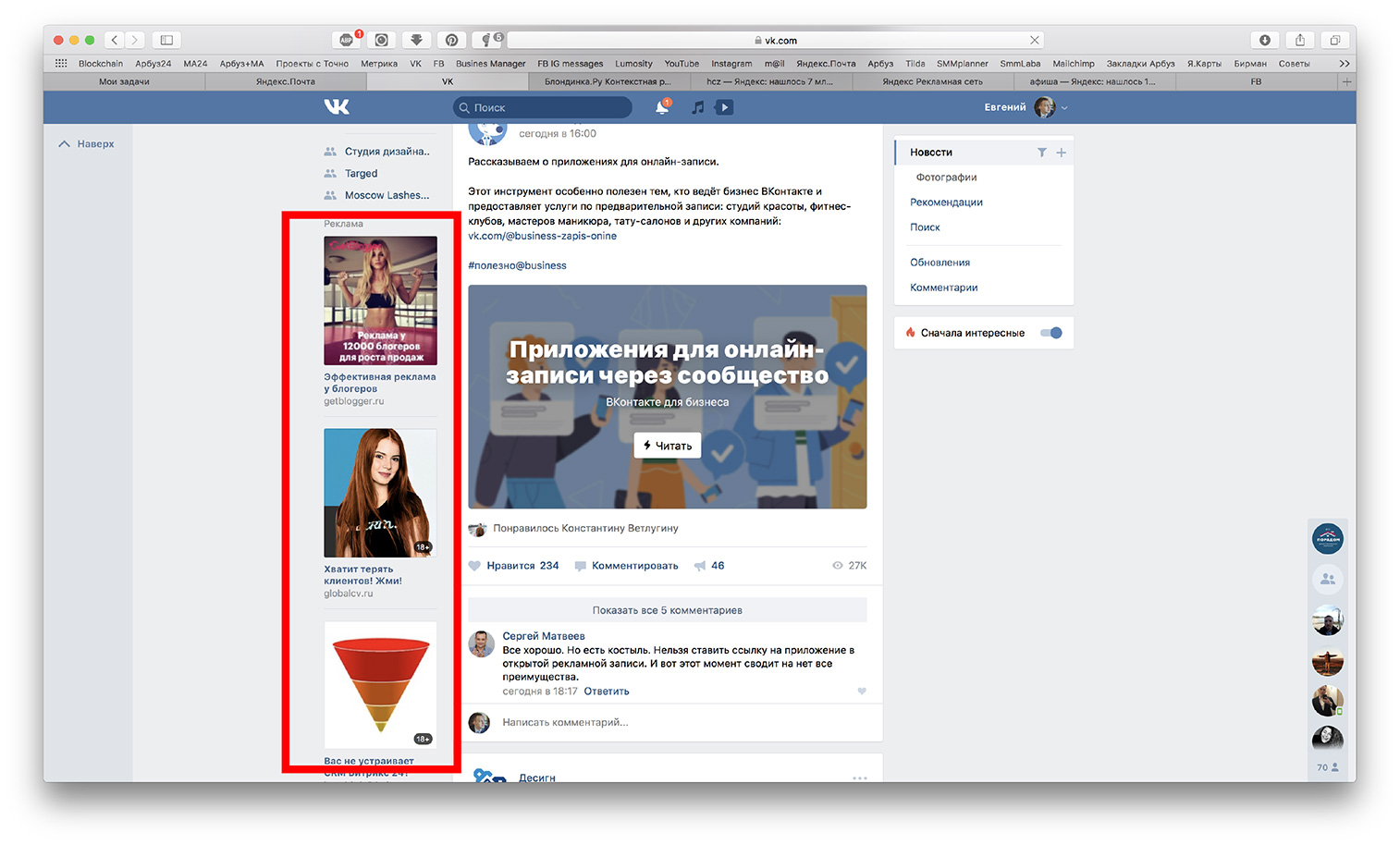This screenshot has width=1400, height=845.
Task: Open Blockchain bookmark
Action: tap(101, 64)
